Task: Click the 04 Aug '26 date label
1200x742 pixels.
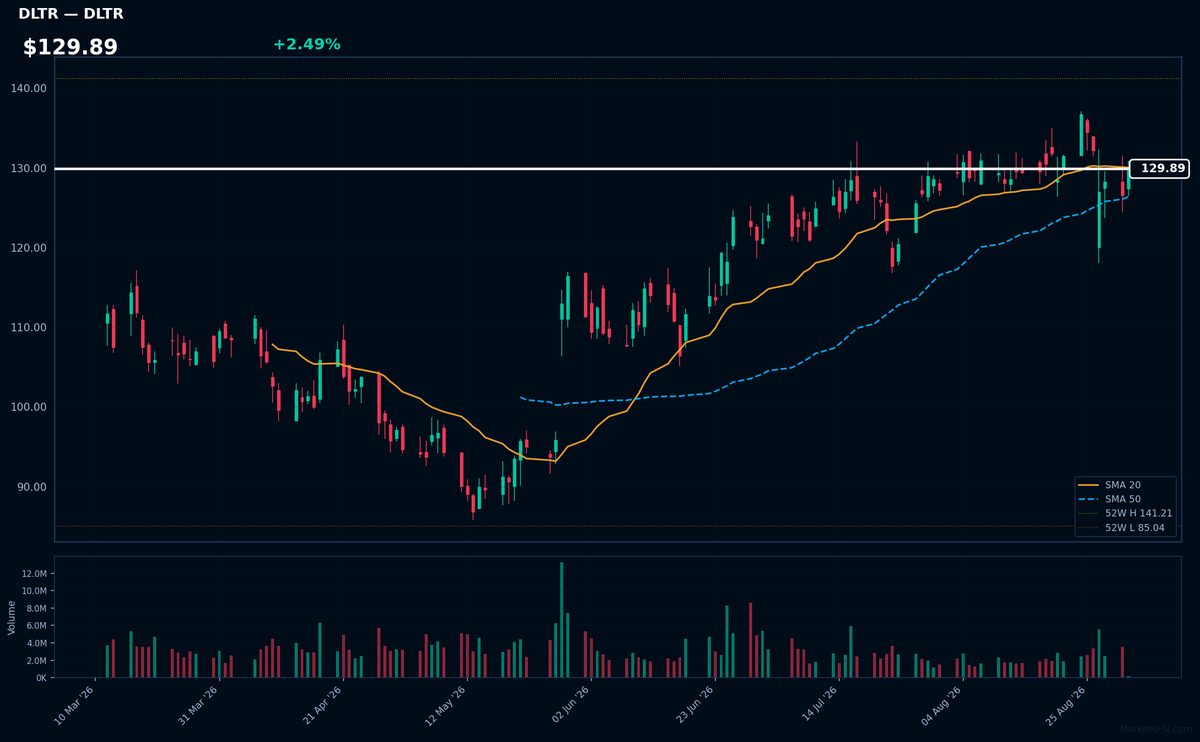Action: (941, 706)
